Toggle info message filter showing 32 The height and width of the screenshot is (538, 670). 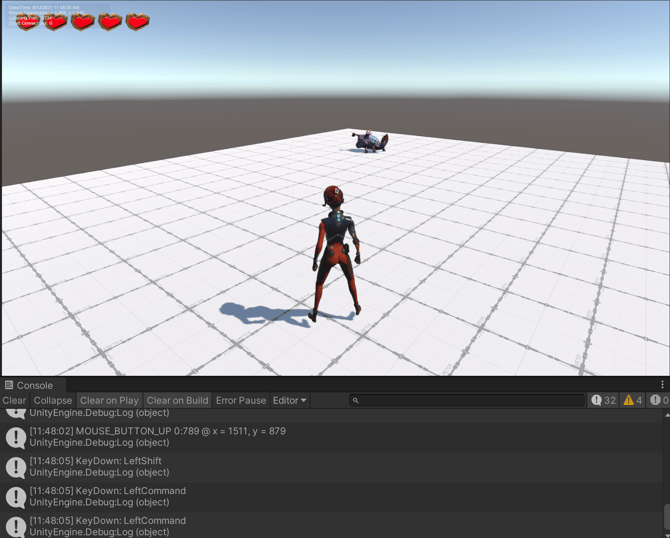coord(603,400)
